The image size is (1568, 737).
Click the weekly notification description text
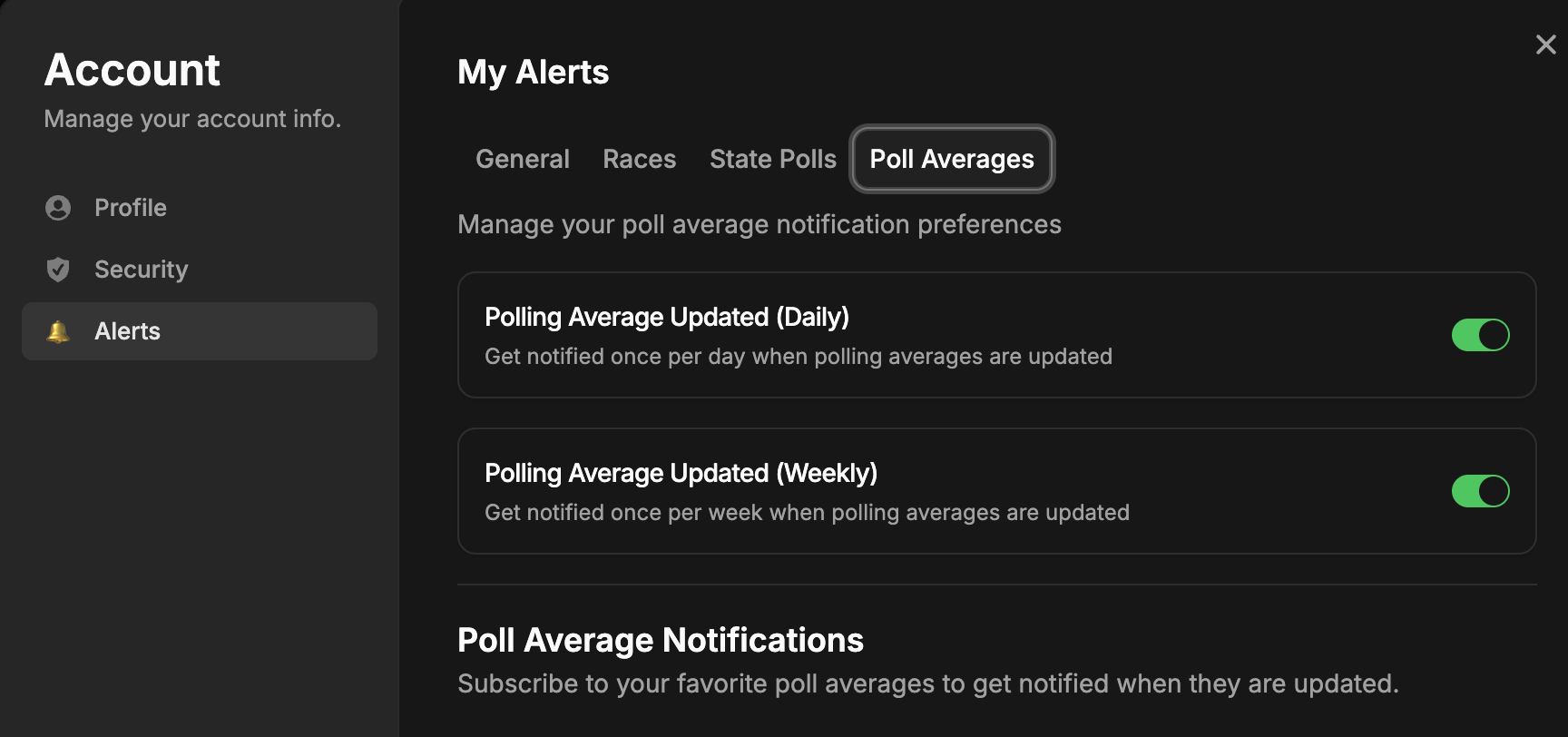click(807, 513)
